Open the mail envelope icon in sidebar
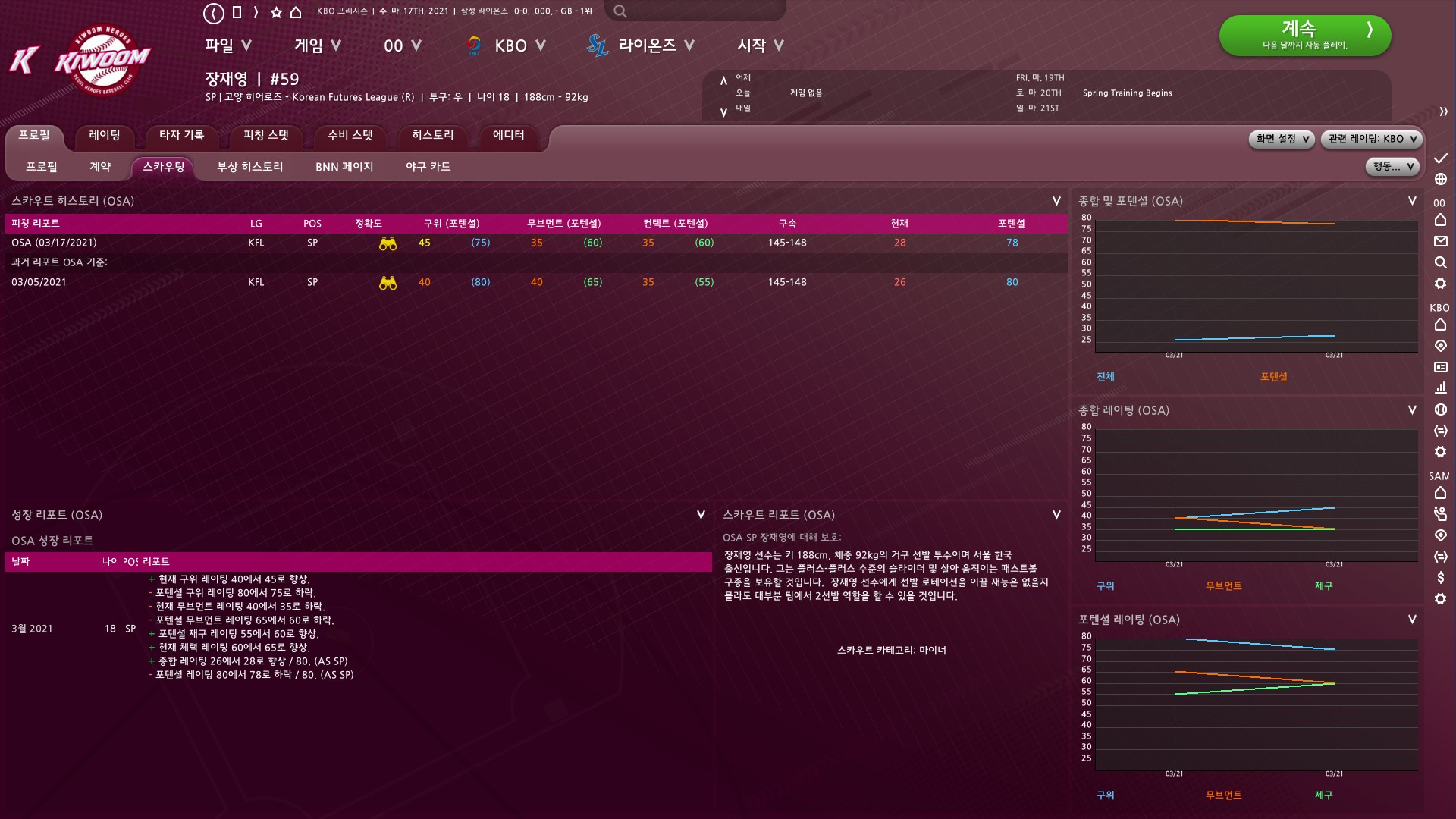 [x=1440, y=241]
